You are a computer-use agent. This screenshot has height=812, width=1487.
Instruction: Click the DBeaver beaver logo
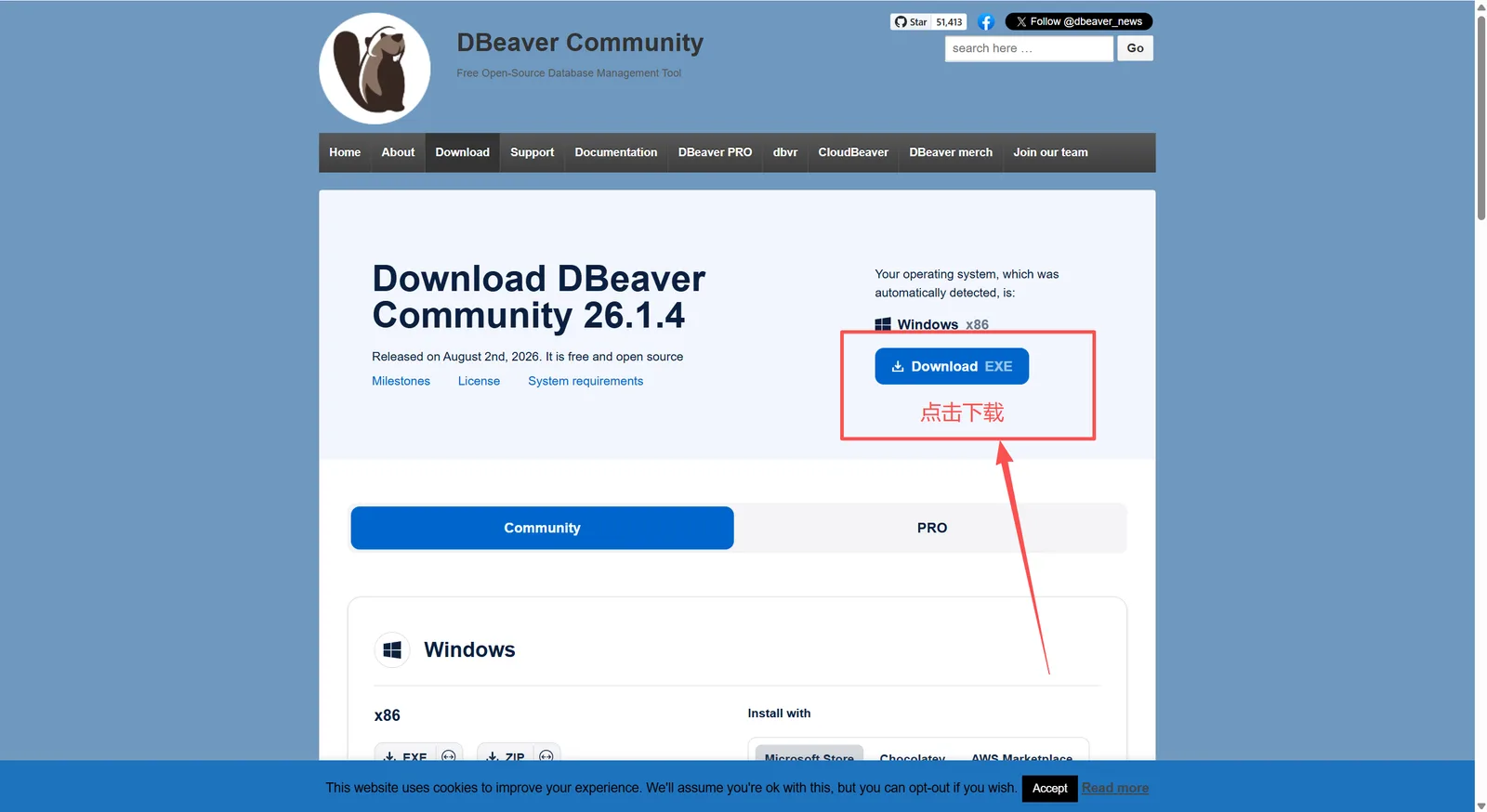click(375, 68)
